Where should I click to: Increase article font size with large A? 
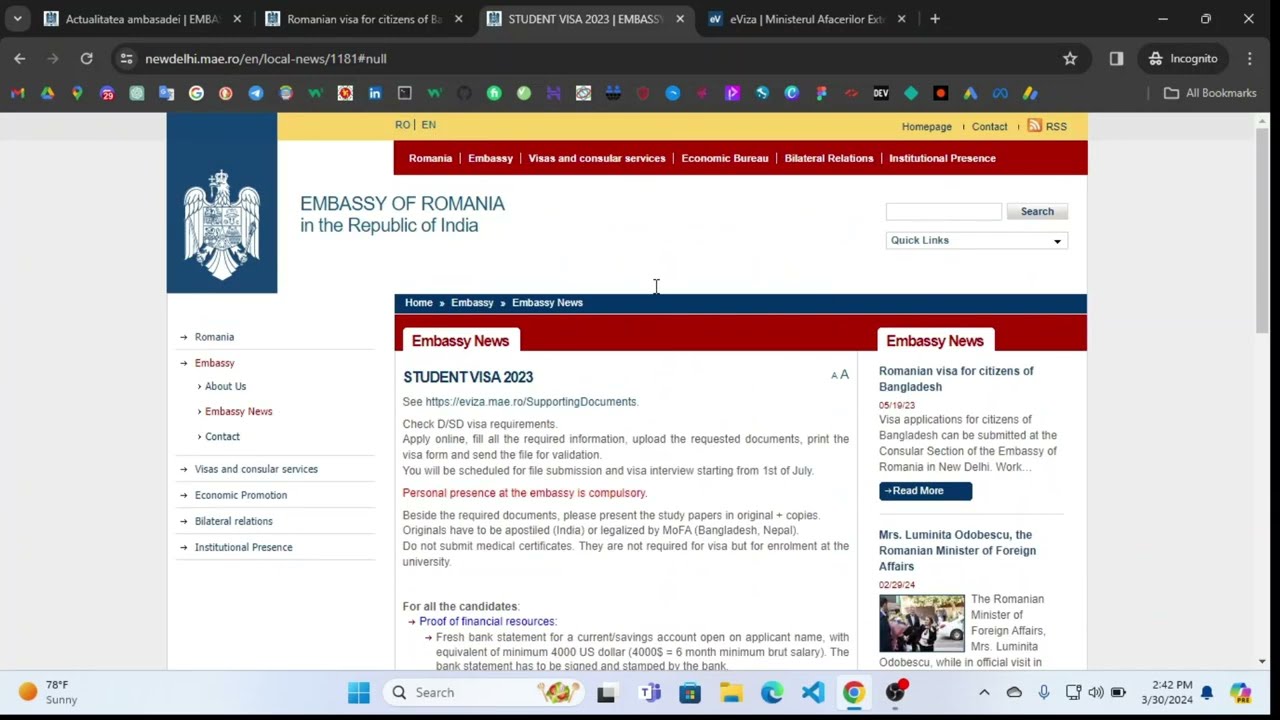tap(844, 374)
